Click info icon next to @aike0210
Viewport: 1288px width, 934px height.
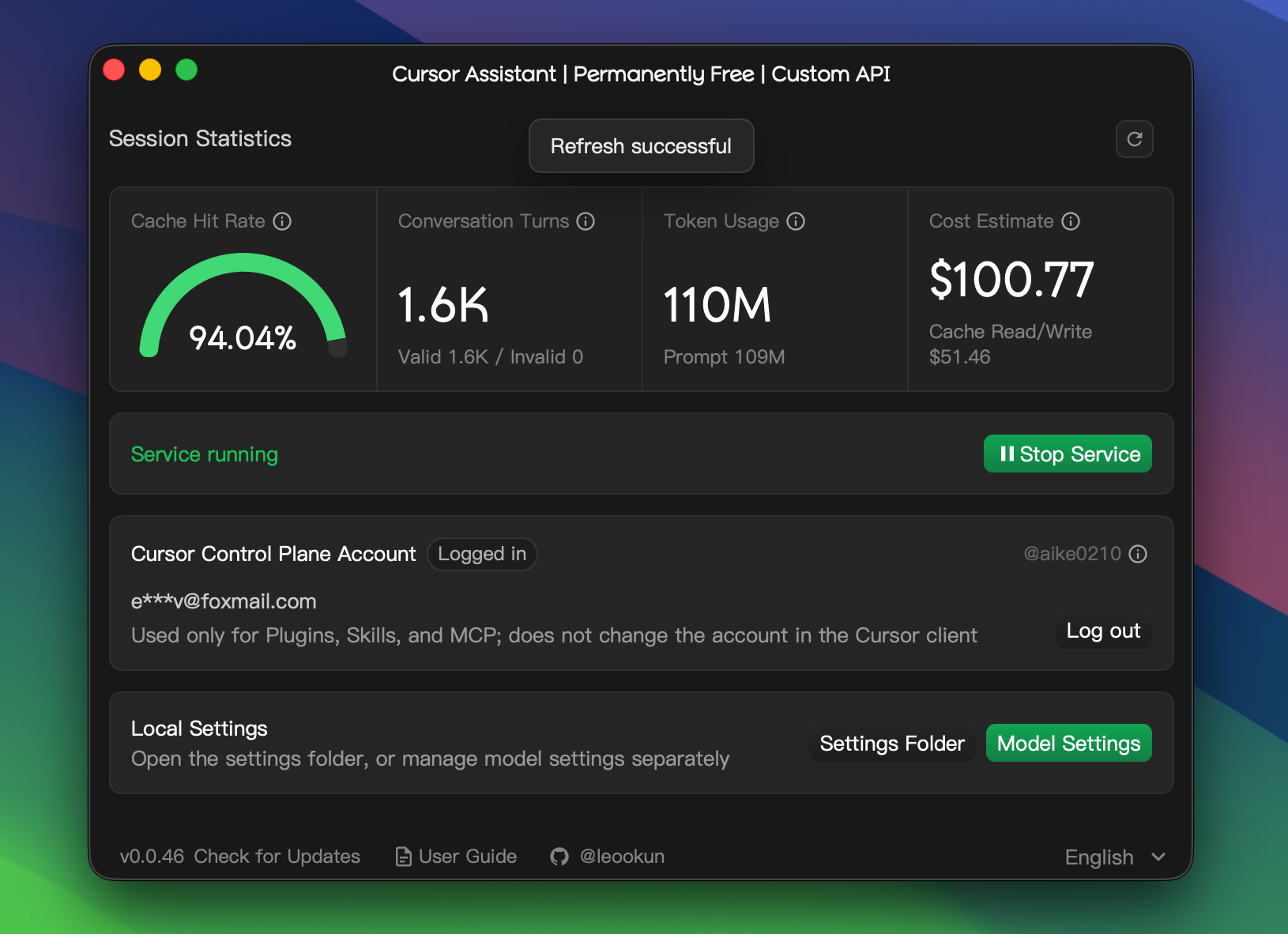(x=1138, y=554)
